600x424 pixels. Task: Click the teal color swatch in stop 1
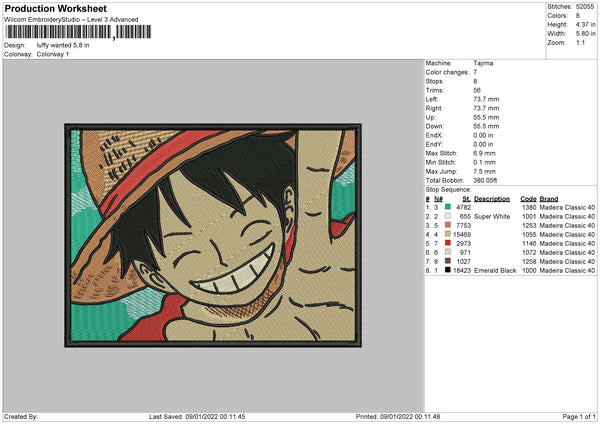click(x=448, y=207)
